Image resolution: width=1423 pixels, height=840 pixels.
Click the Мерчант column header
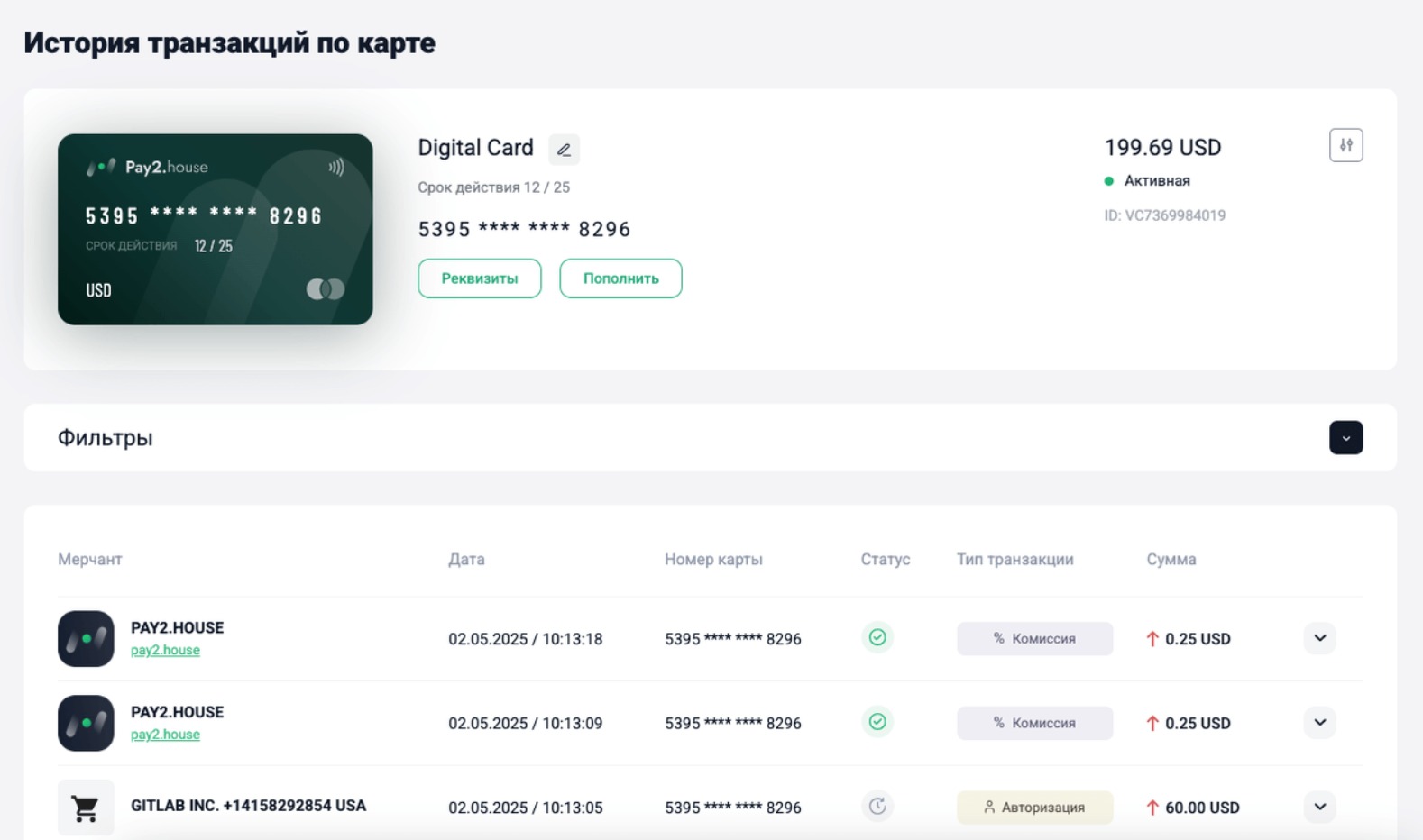90,559
